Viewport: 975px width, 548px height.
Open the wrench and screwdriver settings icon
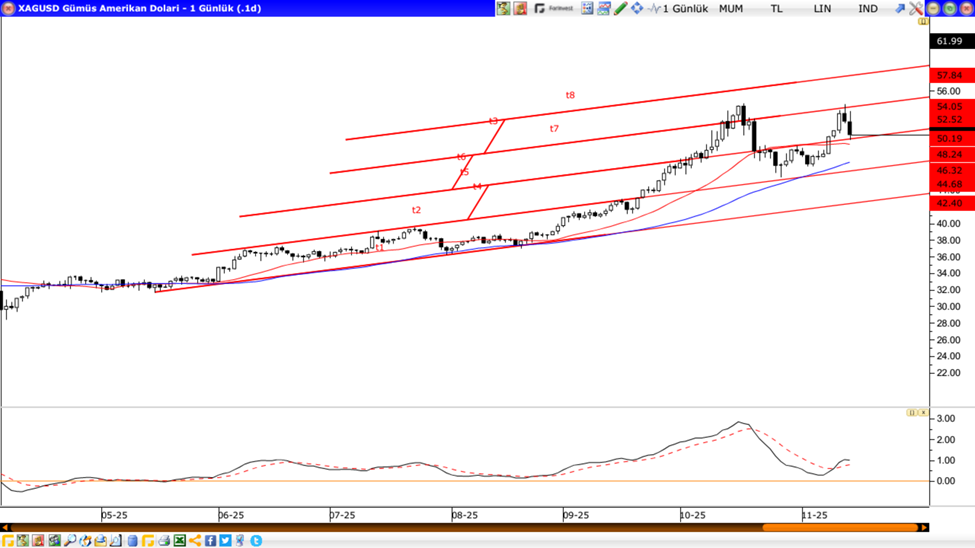[916, 8]
